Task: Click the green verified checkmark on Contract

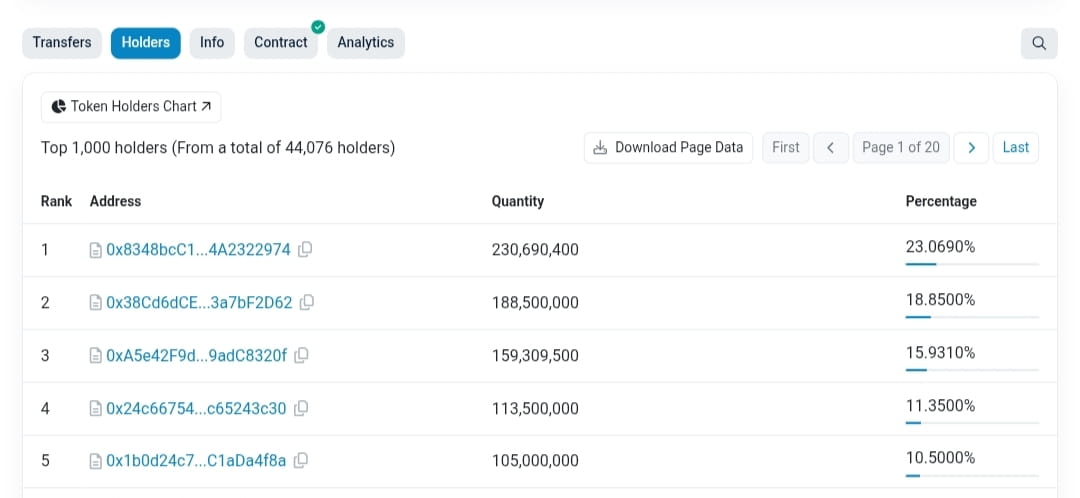Action: coord(318,27)
